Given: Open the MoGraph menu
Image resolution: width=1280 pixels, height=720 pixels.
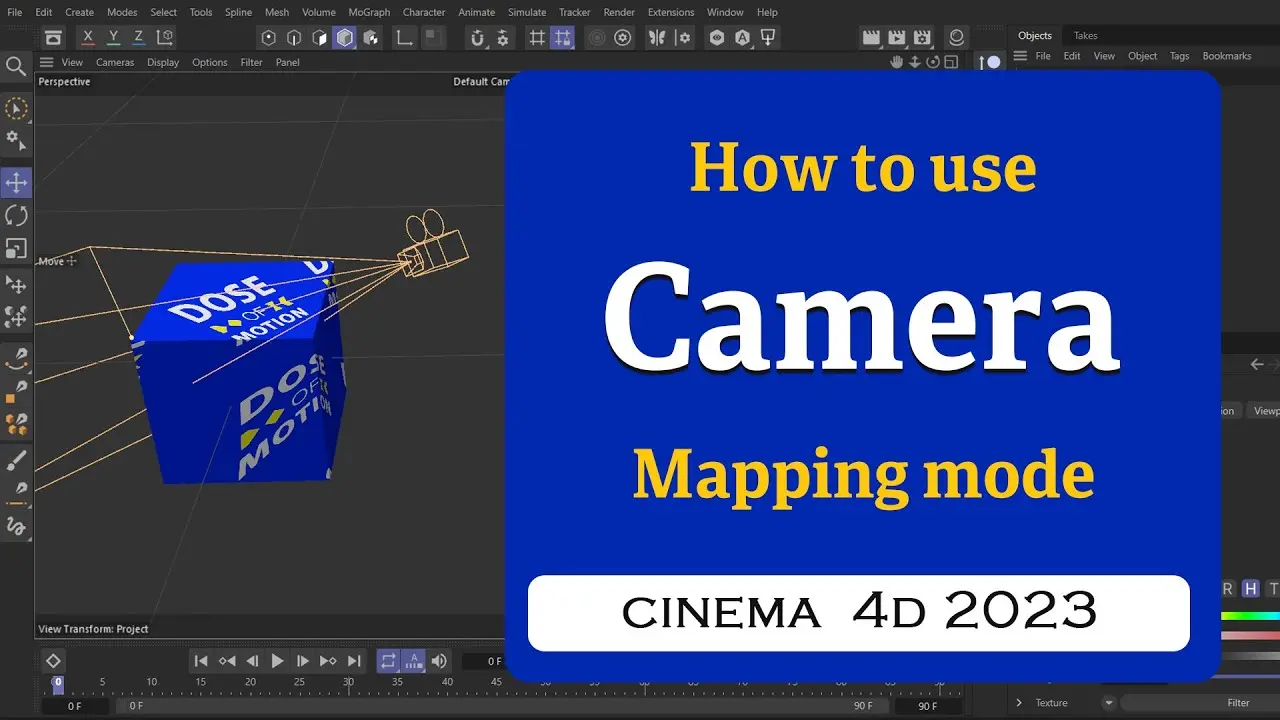Looking at the screenshot, I should coord(369,12).
